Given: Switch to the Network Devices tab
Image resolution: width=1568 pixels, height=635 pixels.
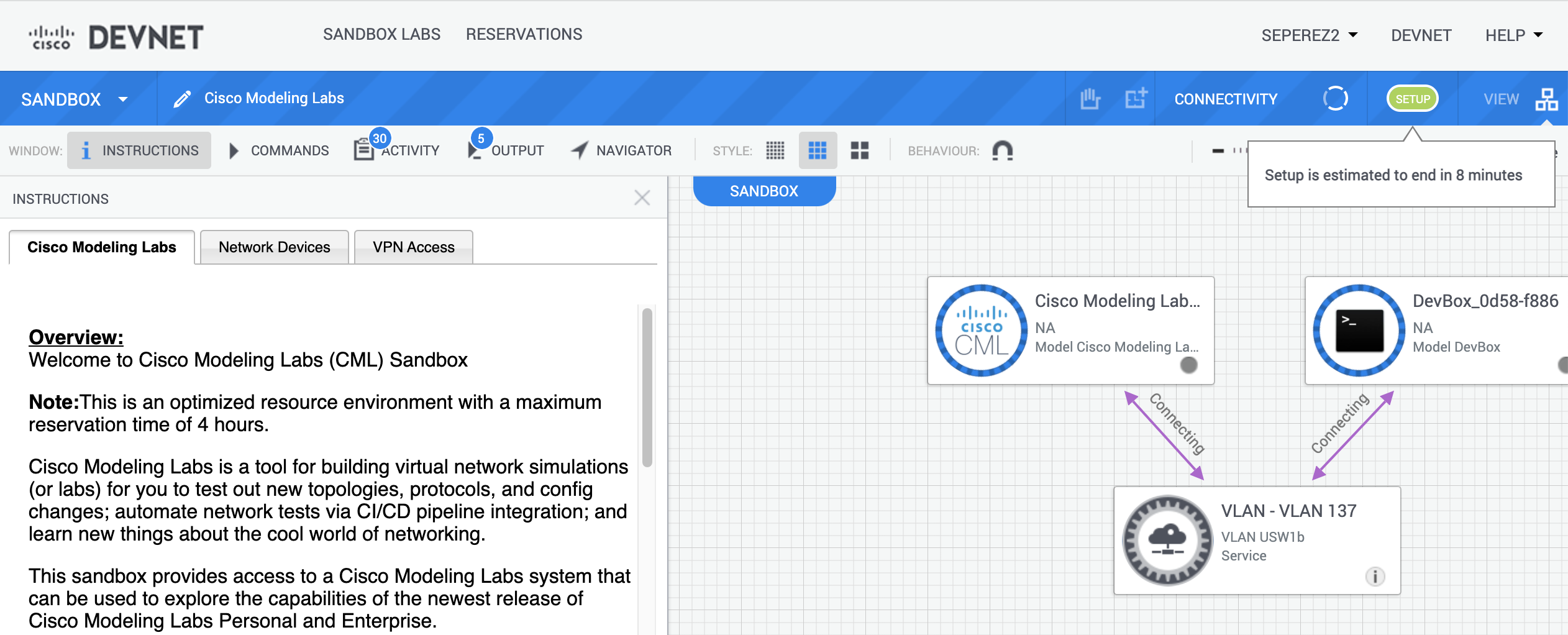Looking at the screenshot, I should pos(274,247).
